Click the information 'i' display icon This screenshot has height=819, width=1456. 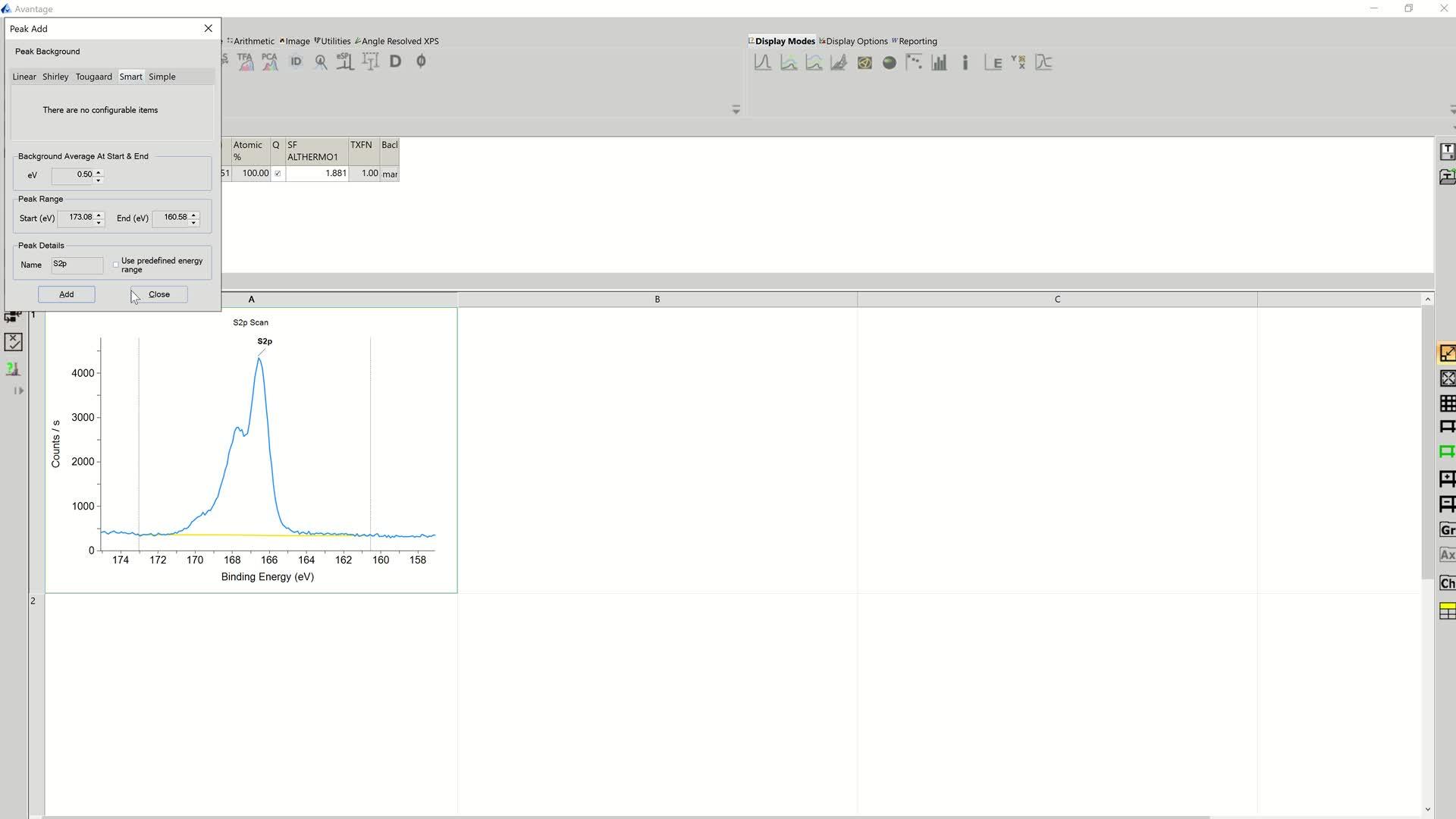click(x=965, y=62)
